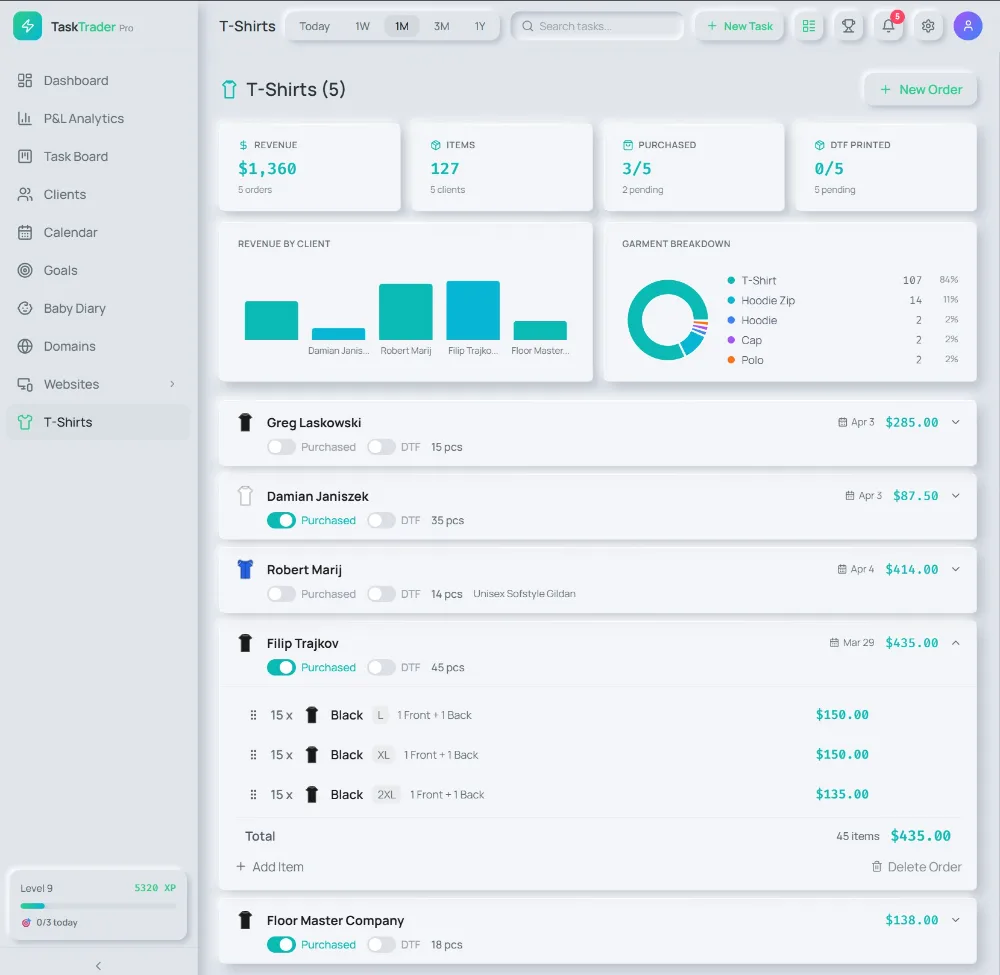
Task: Enable Purchased toggle for Greg Laskowski
Action: click(x=281, y=447)
